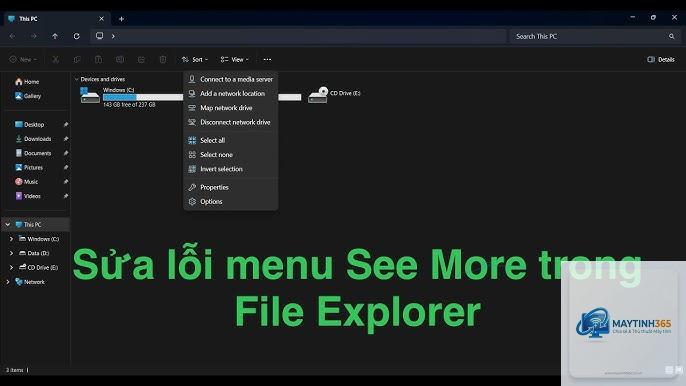This screenshot has width=686, height=386.
Task: Choose Add a network location
Action: [231, 94]
